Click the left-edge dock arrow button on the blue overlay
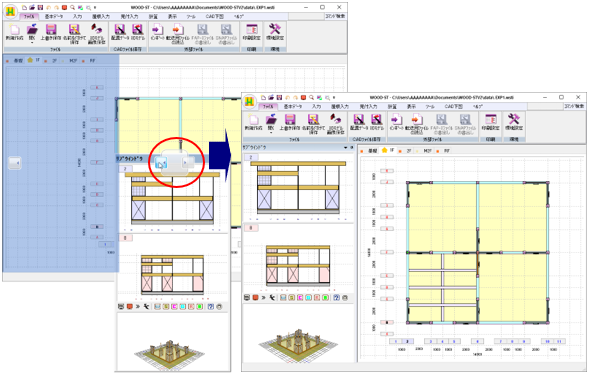The image size is (590, 375). (x=15, y=163)
